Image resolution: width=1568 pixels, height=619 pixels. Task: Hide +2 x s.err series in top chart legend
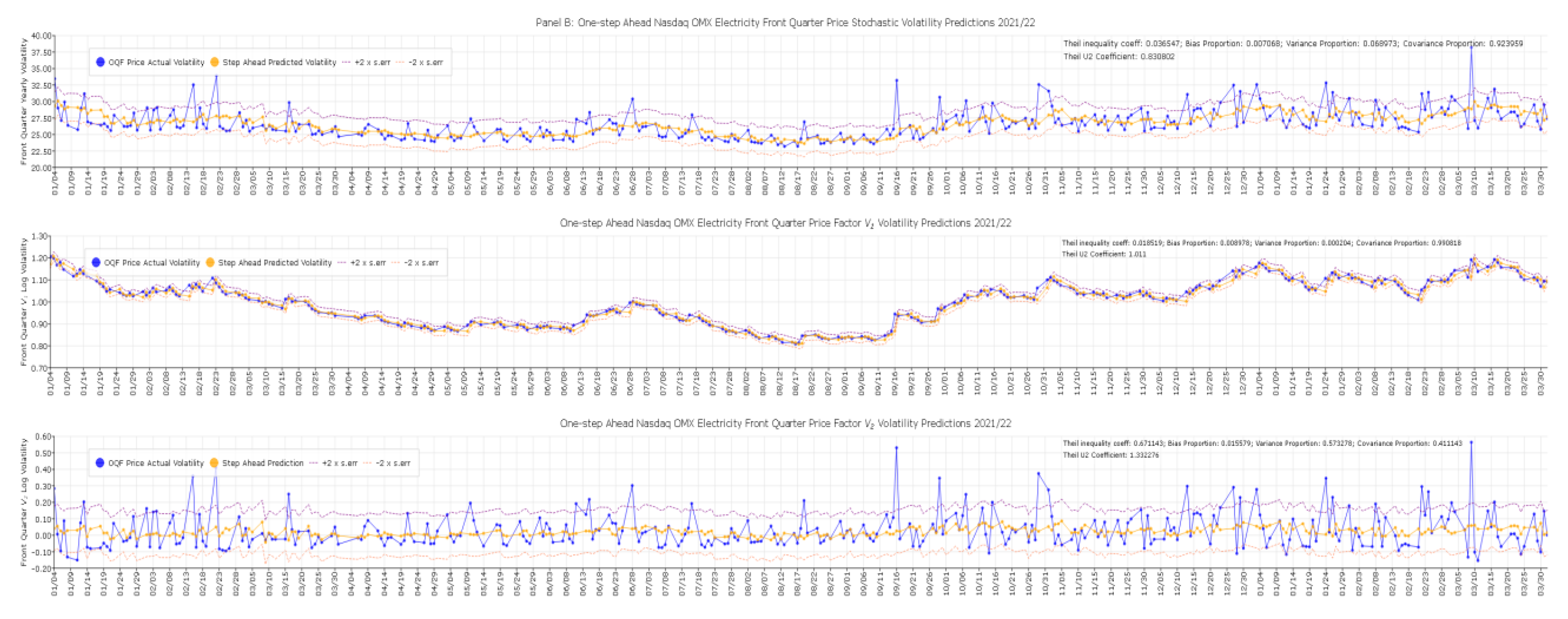(x=372, y=62)
